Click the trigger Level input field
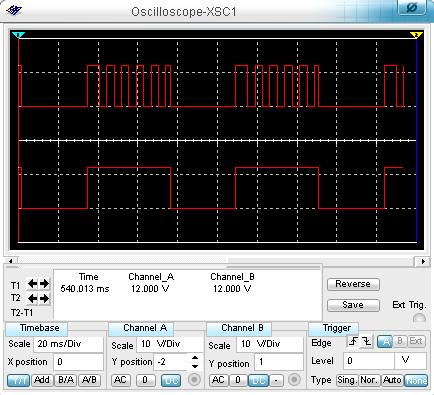This screenshot has height=395, width=434. click(x=369, y=361)
